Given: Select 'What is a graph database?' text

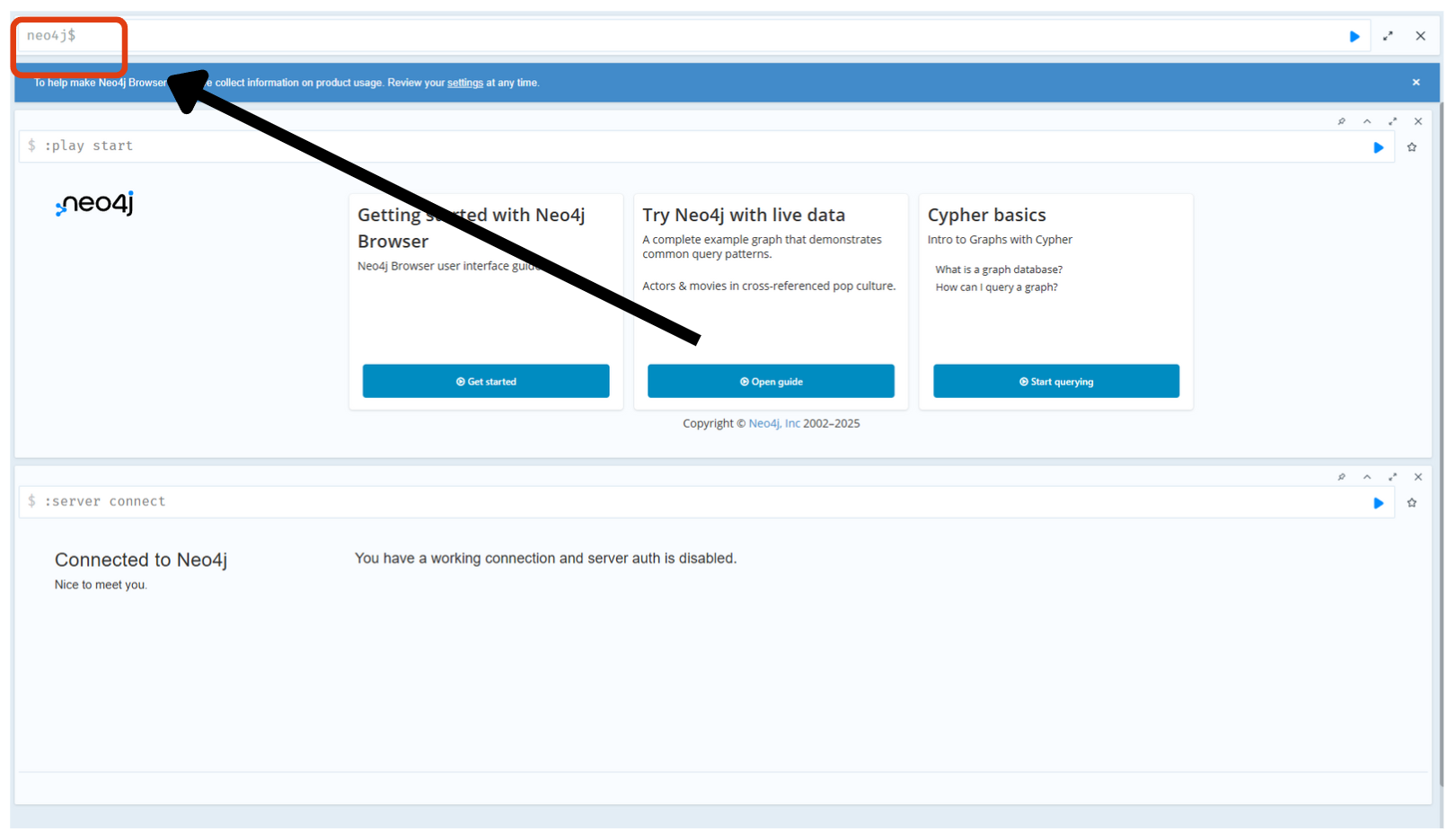Looking at the screenshot, I should 999,269.
